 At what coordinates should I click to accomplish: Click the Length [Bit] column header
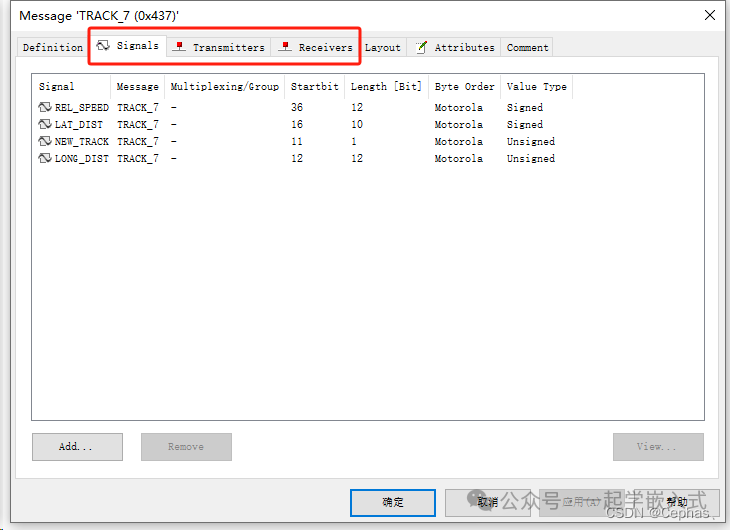(386, 87)
